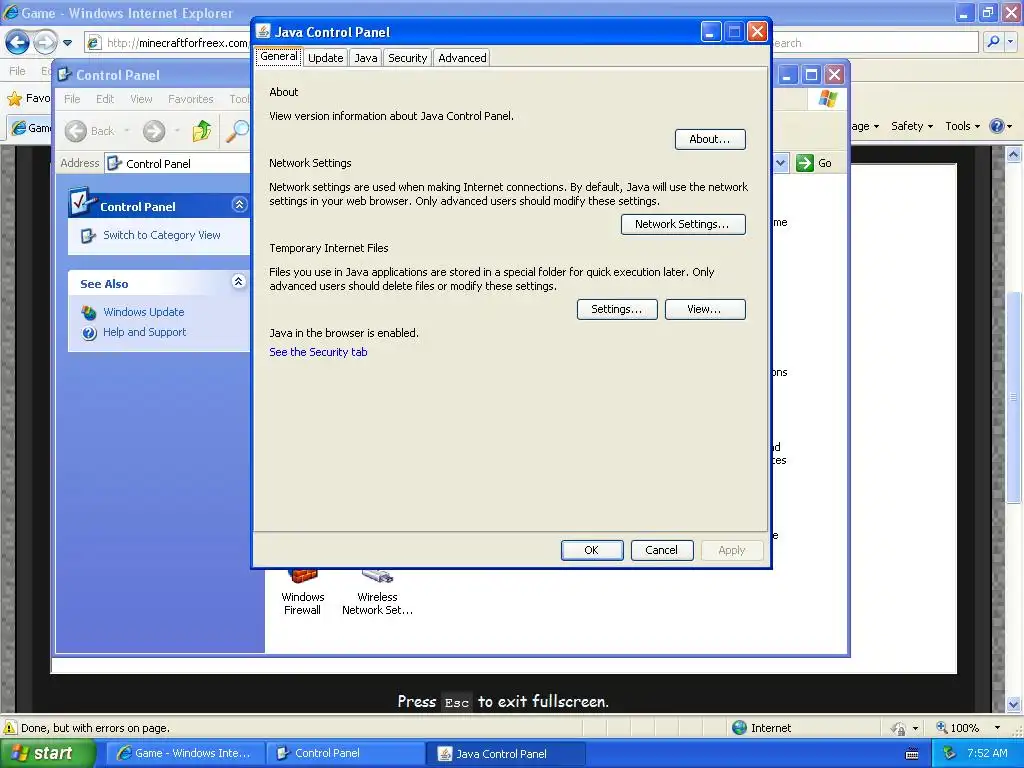Click the taskbar keyboard icon
Viewport: 1024px width, 768px height.
(x=912, y=754)
